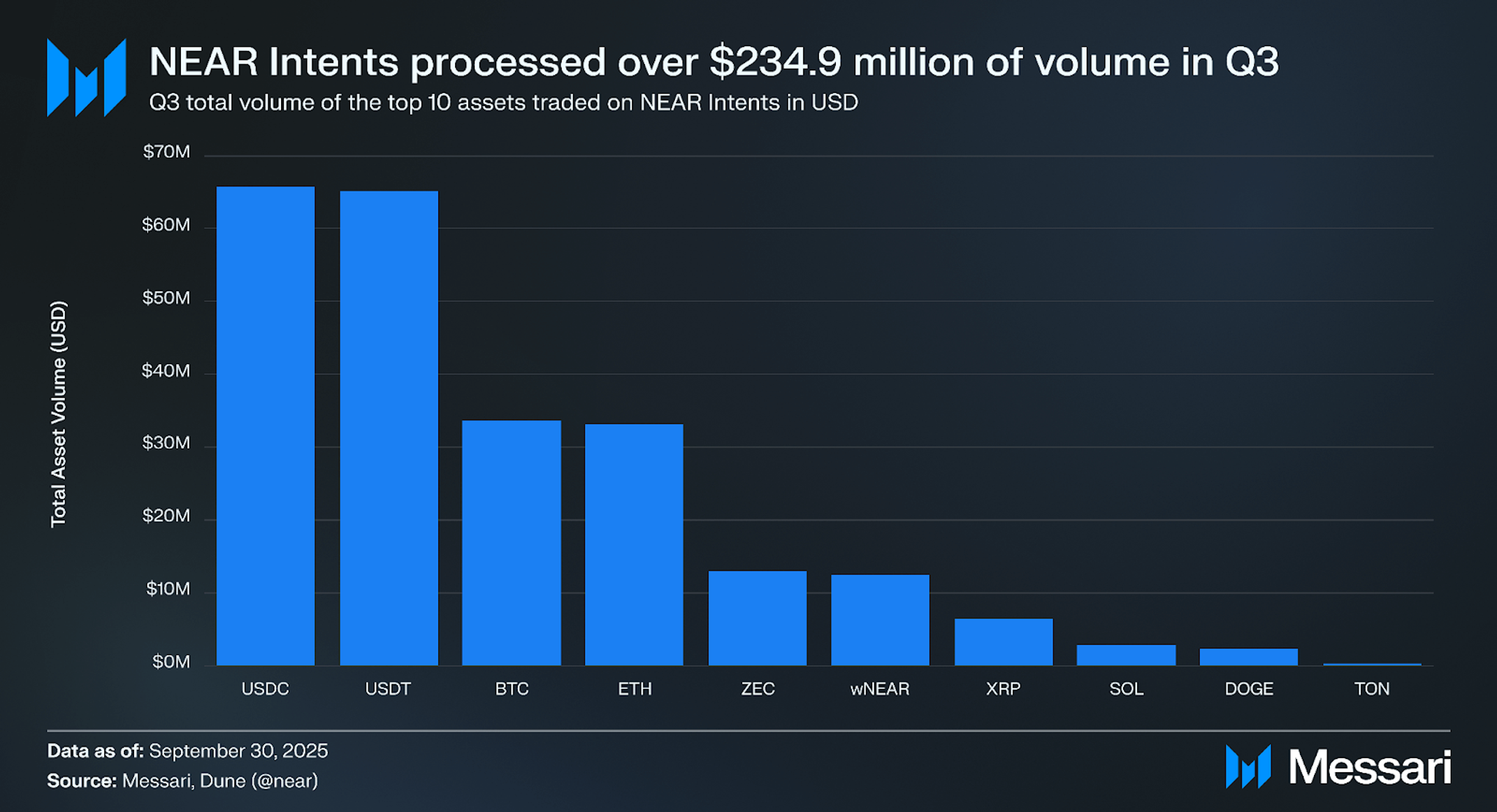Click the Messari logo icon at bottom right
Screen dimensions: 1497x812
click(1247, 767)
